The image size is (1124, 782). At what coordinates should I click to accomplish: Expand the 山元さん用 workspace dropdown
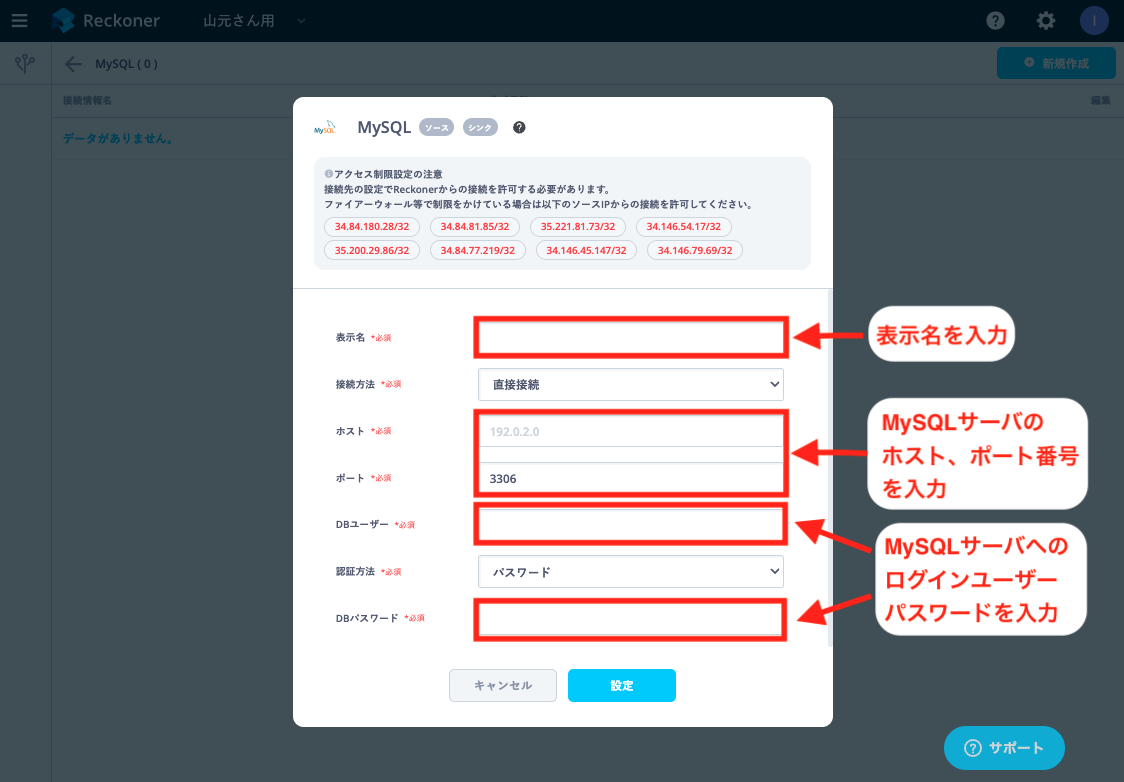click(254, 21)
